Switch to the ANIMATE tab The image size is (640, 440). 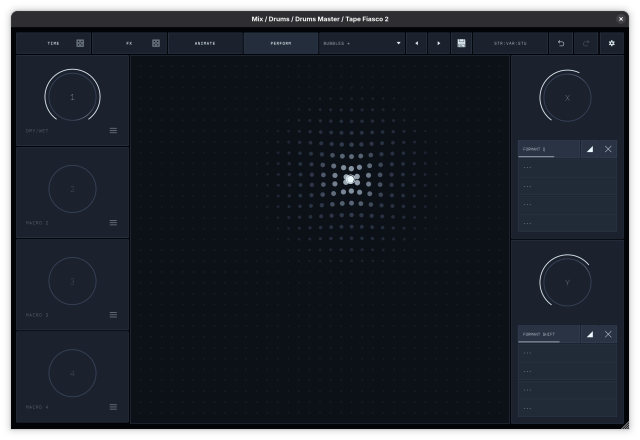tap(205, 43)
